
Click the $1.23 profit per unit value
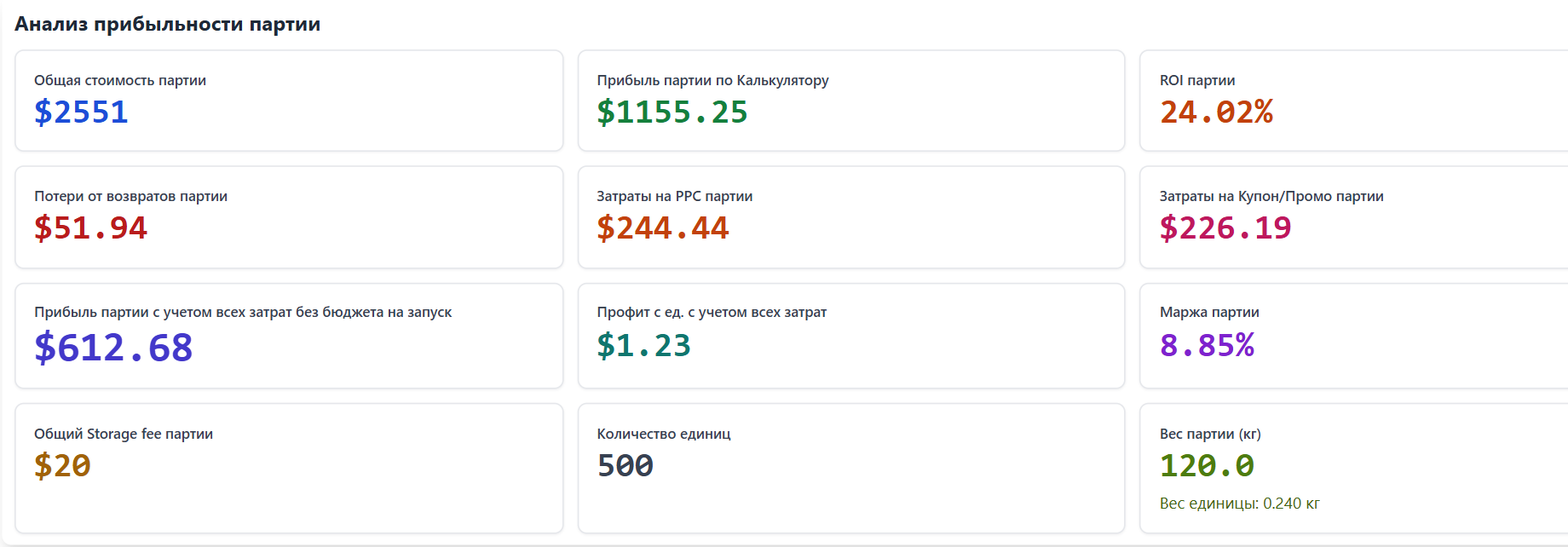[x=643, y=346]
